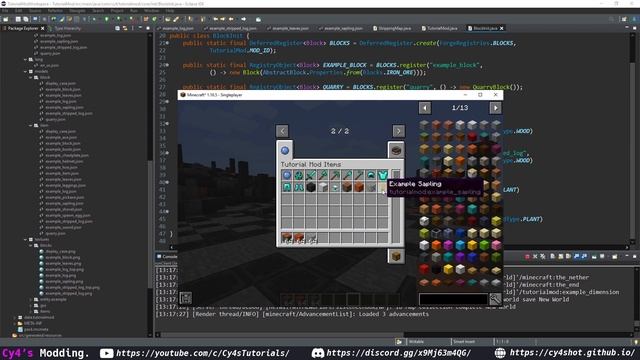Select the teal helmet item in the Minecraft inventory

(x=371, y=175)
